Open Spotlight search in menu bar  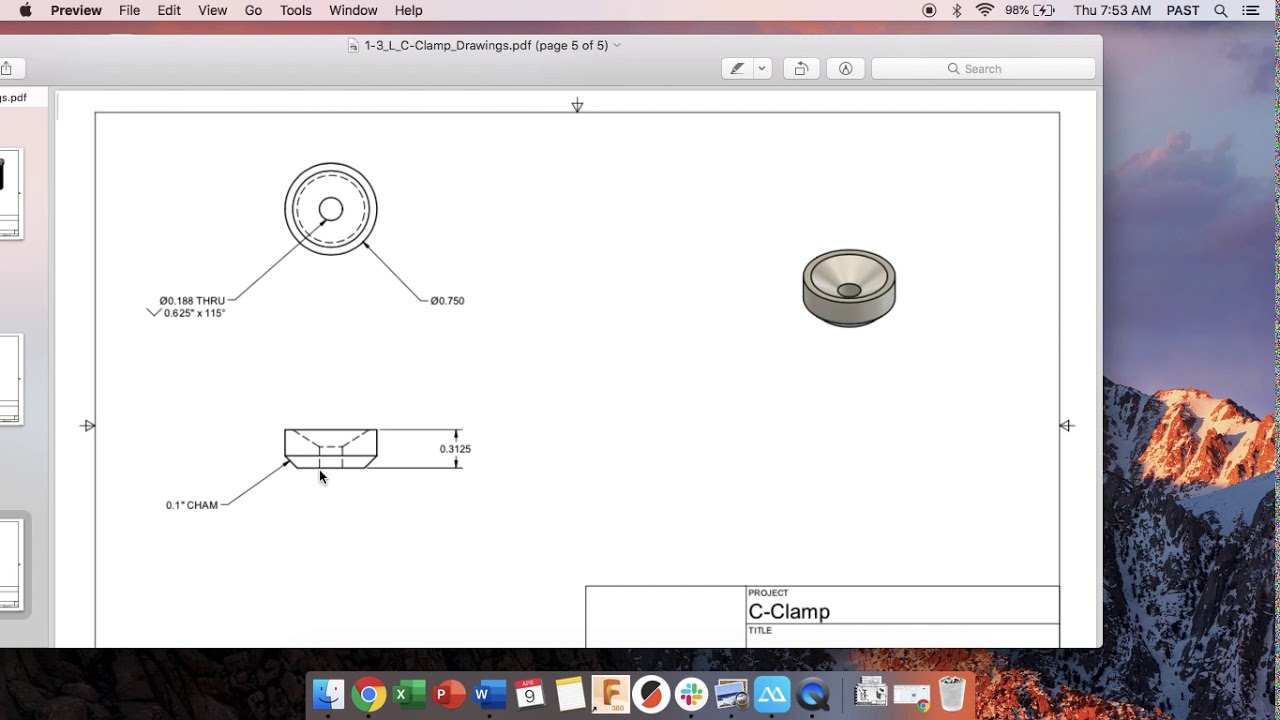pos(1221,10)
